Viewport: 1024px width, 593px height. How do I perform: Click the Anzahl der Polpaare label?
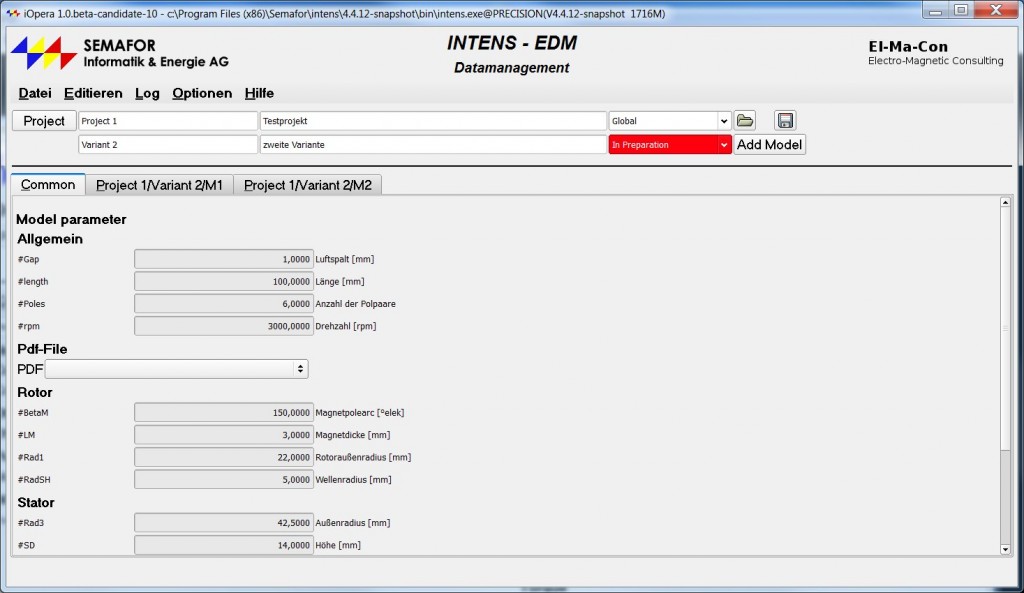pyautogui.click(x=355, y=304)
